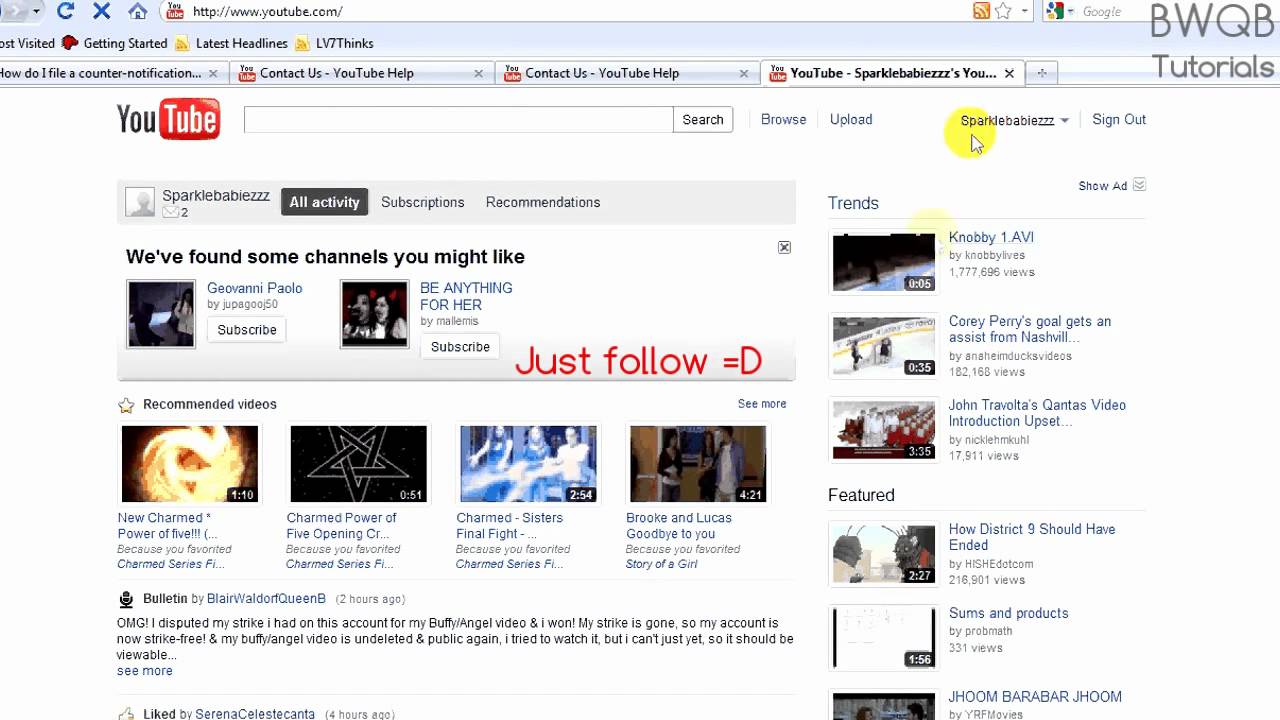
Task: Click the Sparklebabiezzz profile avatar
Action: coord(140,202)
